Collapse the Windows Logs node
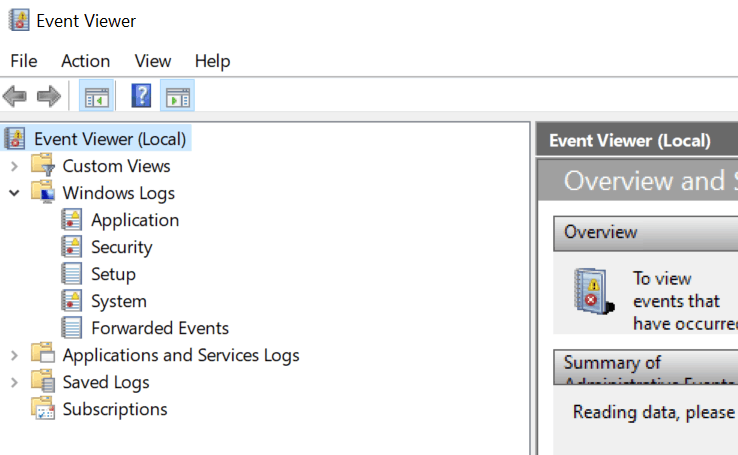This screenshot has height=455, width=738. 15,193
